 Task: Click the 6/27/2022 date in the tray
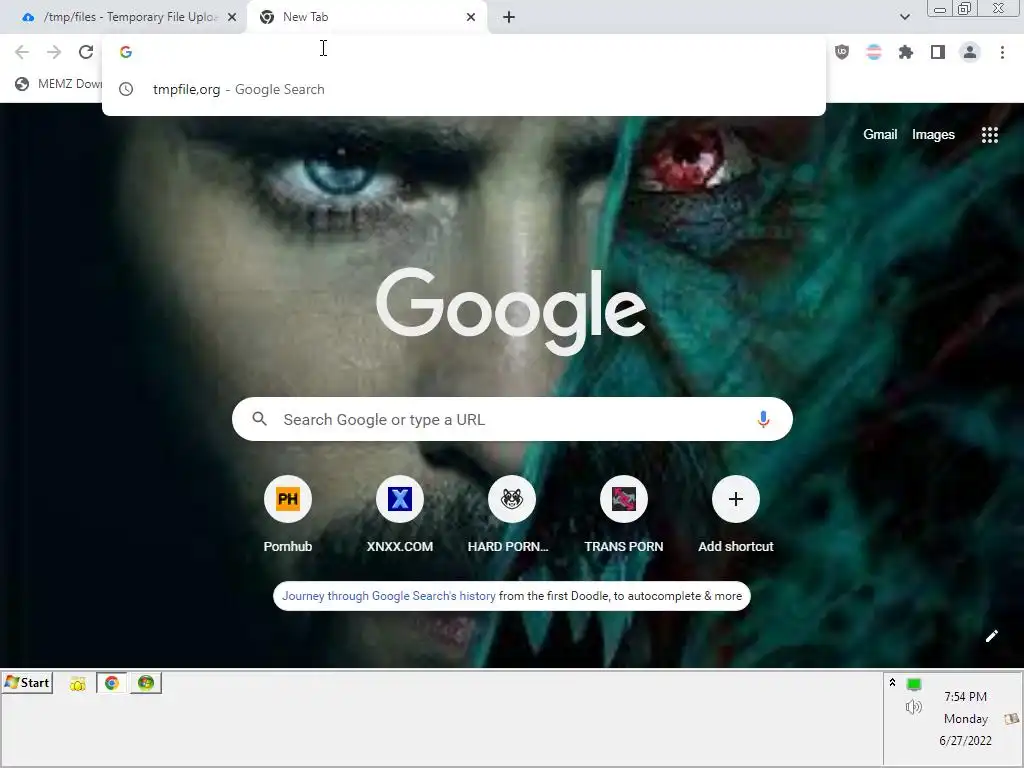965,741
